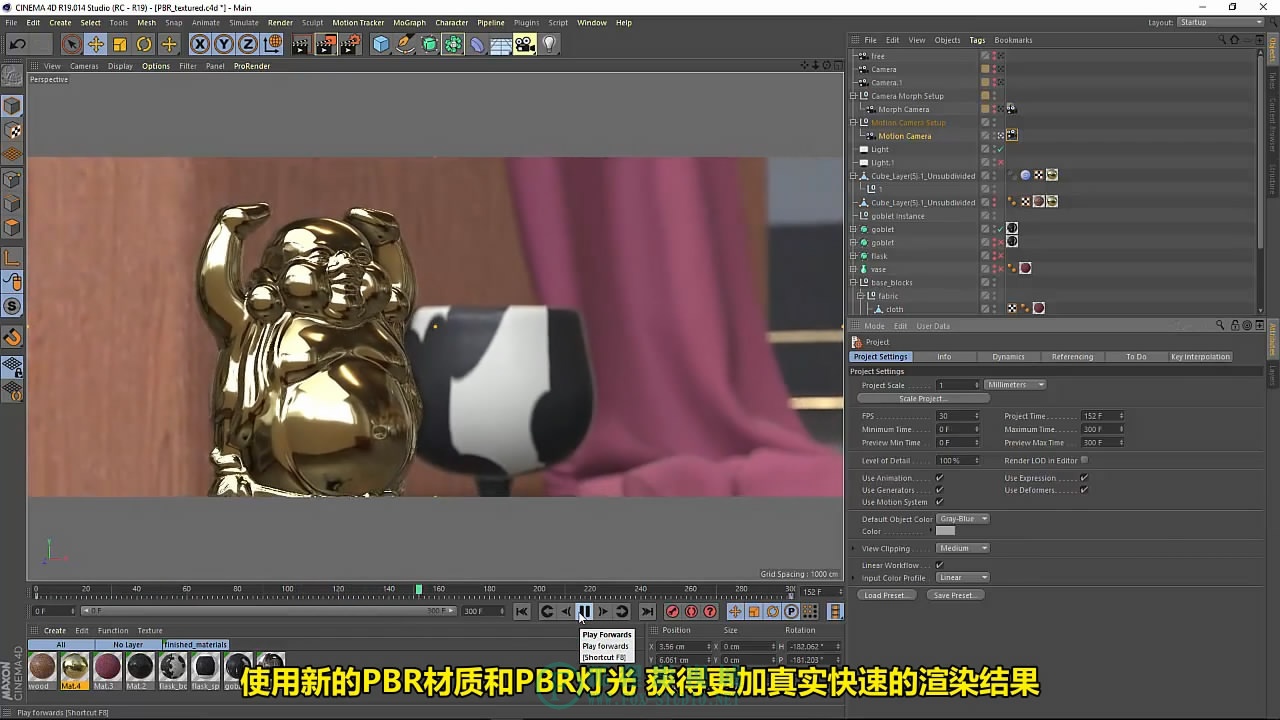Screen dimensions: 1280x720
Task: Collapse the Camera Morph Setup tree item
Action: pyautogui.click(x=853, y=96)
